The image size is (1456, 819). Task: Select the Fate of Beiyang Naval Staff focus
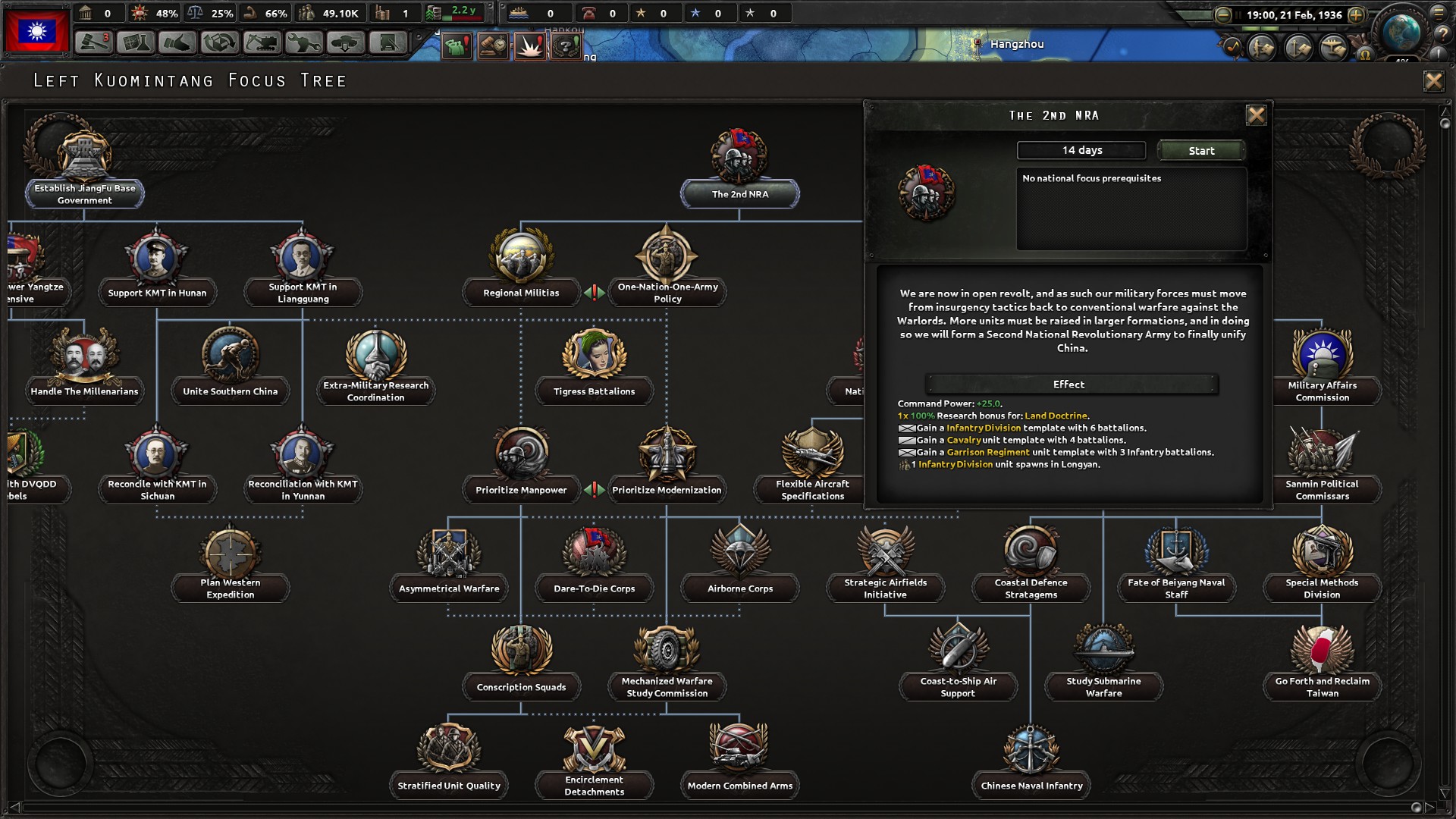[1176, 563]
